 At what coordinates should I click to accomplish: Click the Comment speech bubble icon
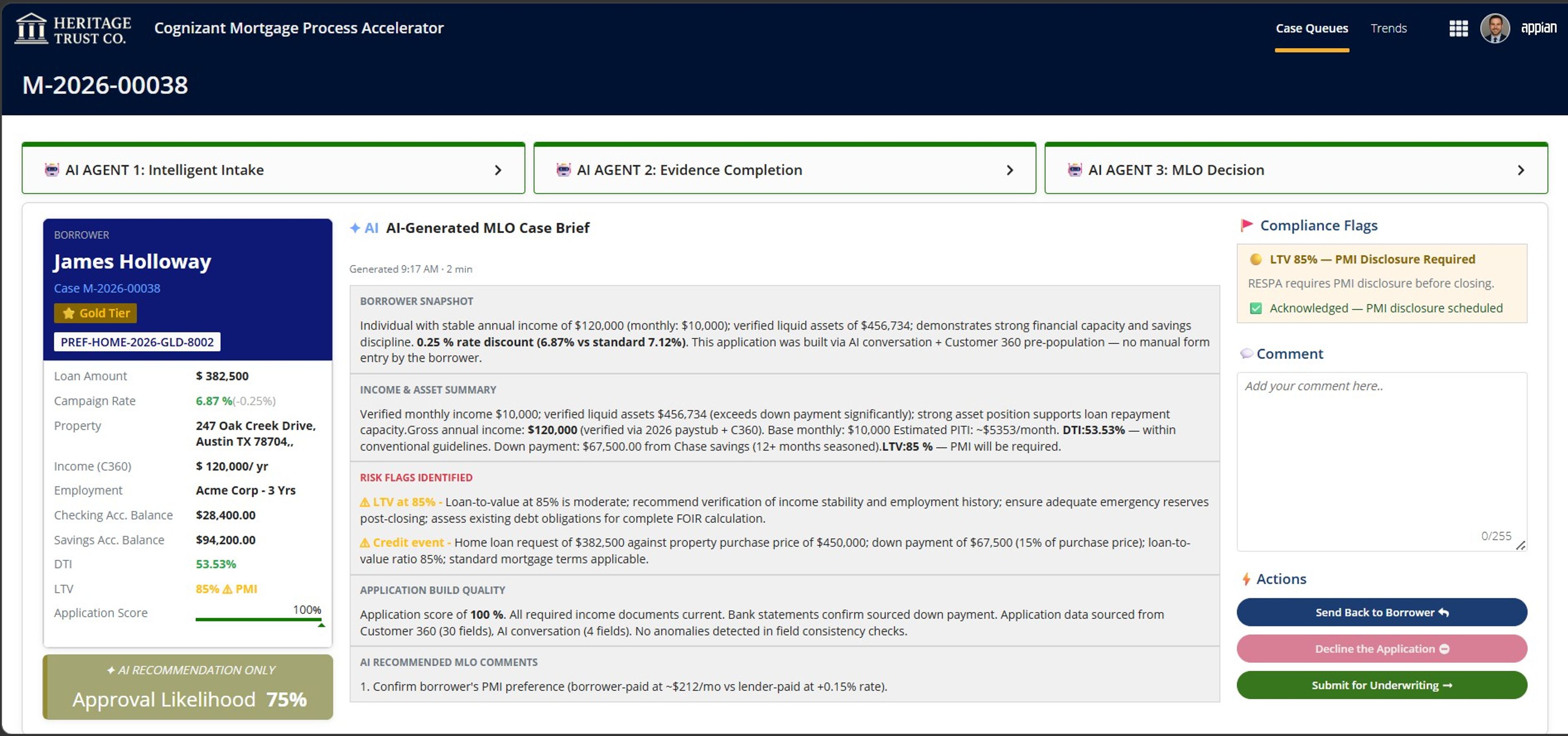(x=1247, y=354)
